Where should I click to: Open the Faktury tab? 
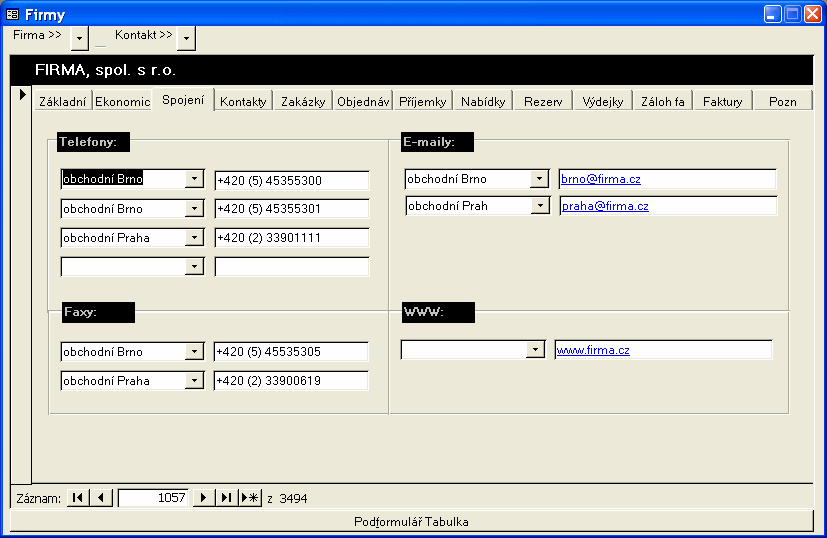(x=722, y=101)
